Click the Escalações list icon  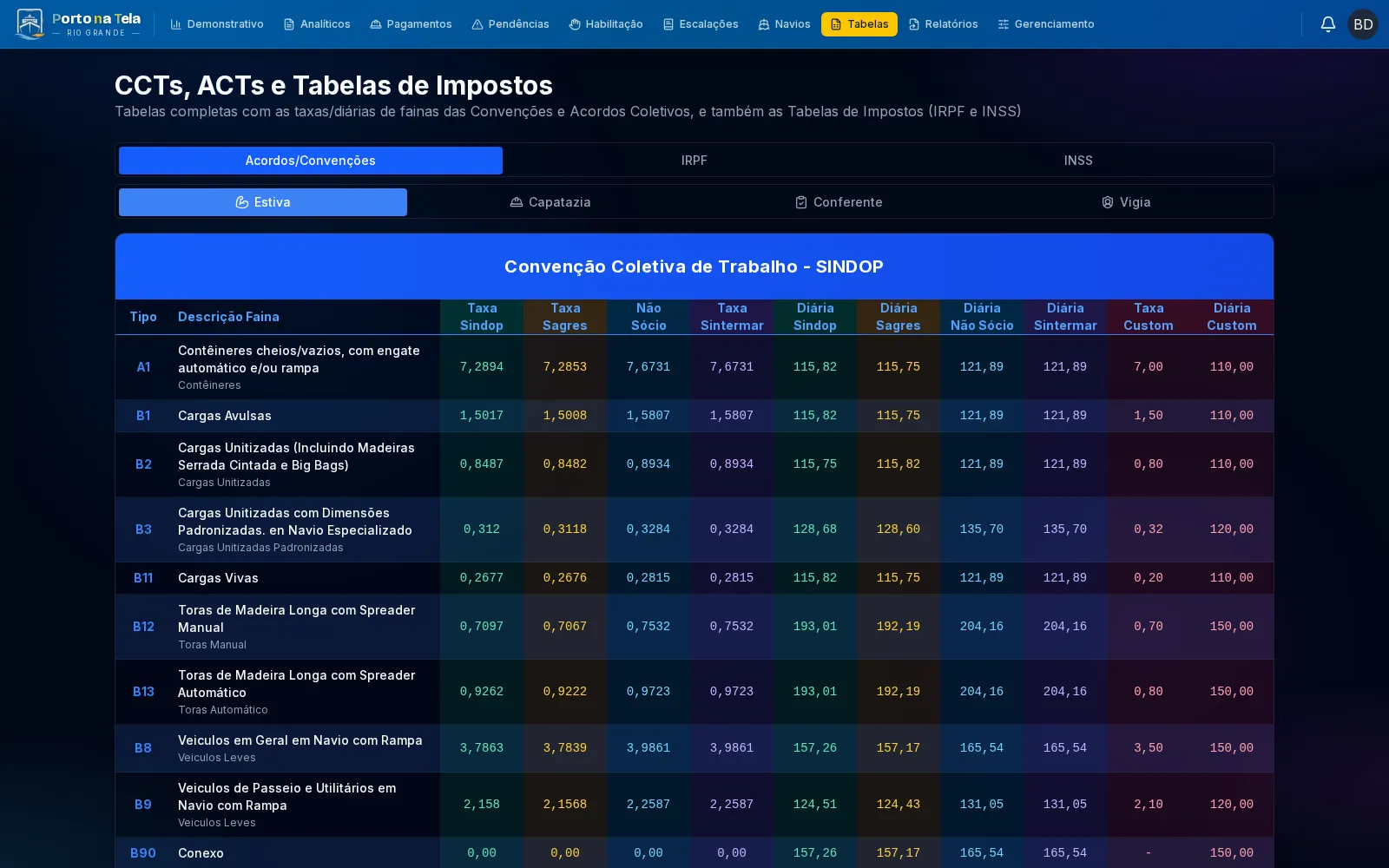click(x=668, y=24)
